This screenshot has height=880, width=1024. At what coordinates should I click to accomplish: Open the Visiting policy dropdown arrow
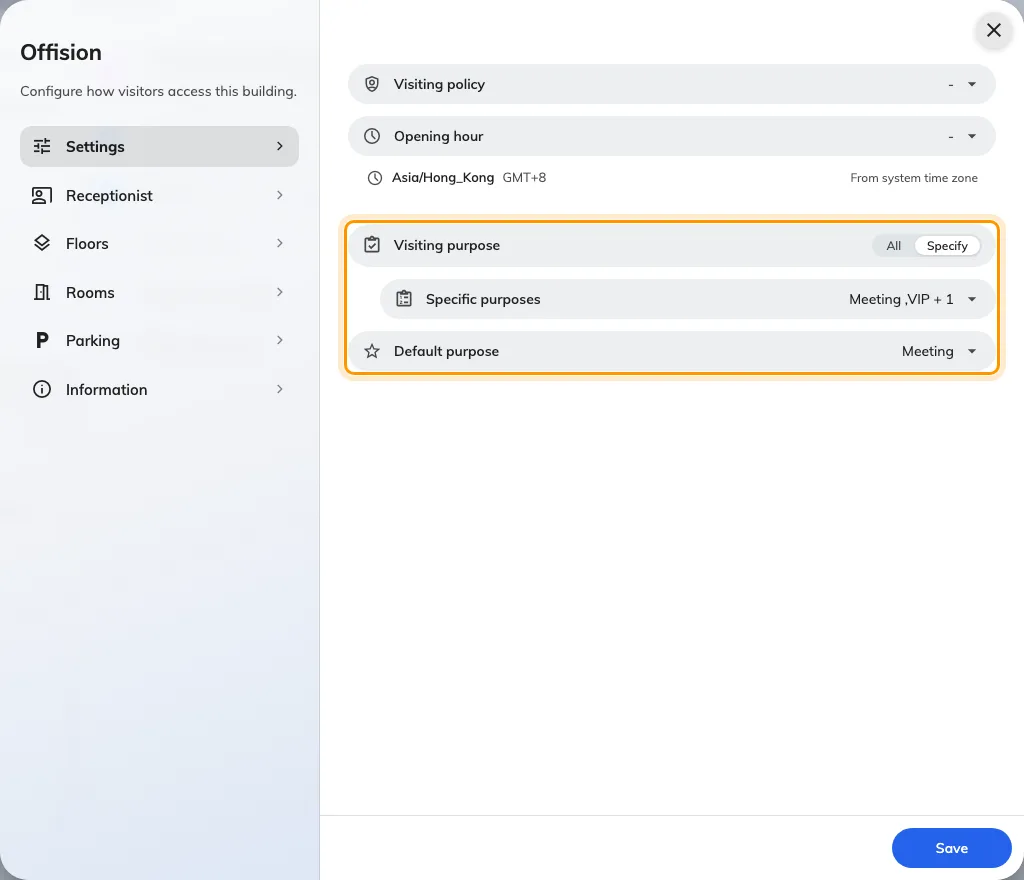coord(972,84)
